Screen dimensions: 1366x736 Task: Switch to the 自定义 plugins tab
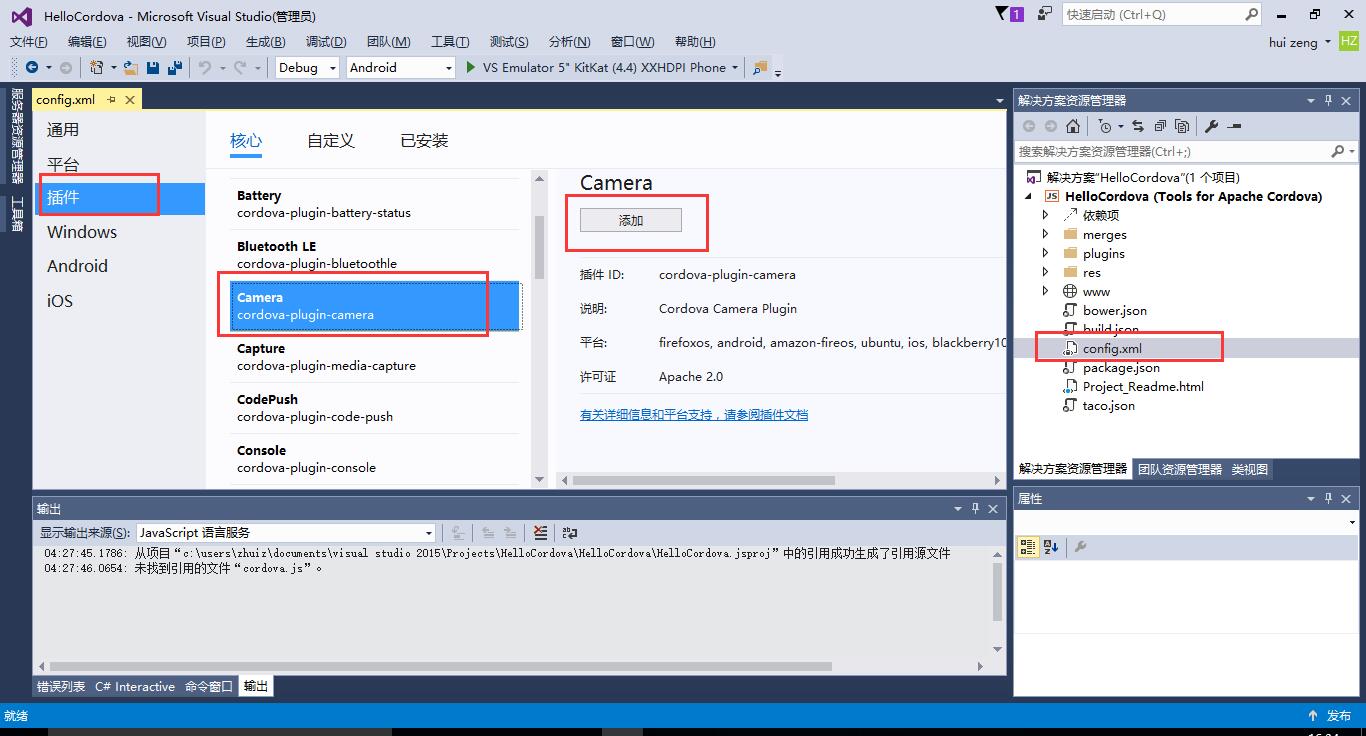[x=331, y=141]
